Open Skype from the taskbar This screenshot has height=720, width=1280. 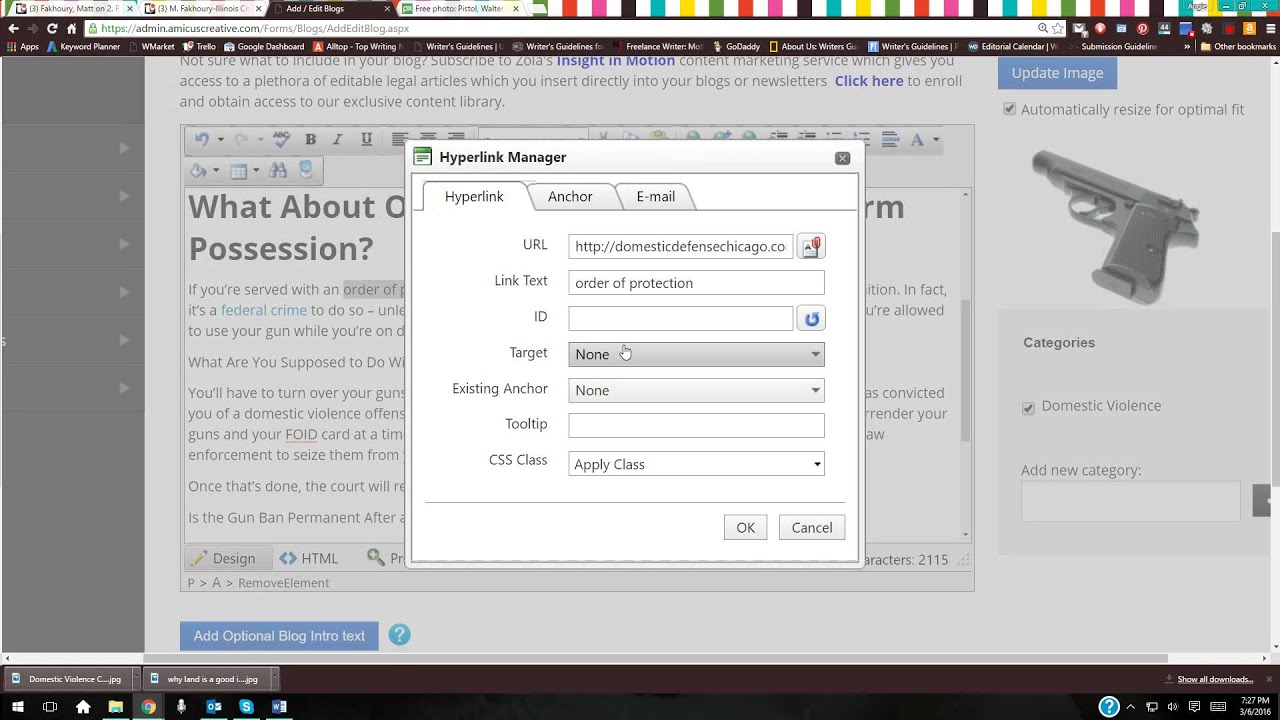click(246, 707)
